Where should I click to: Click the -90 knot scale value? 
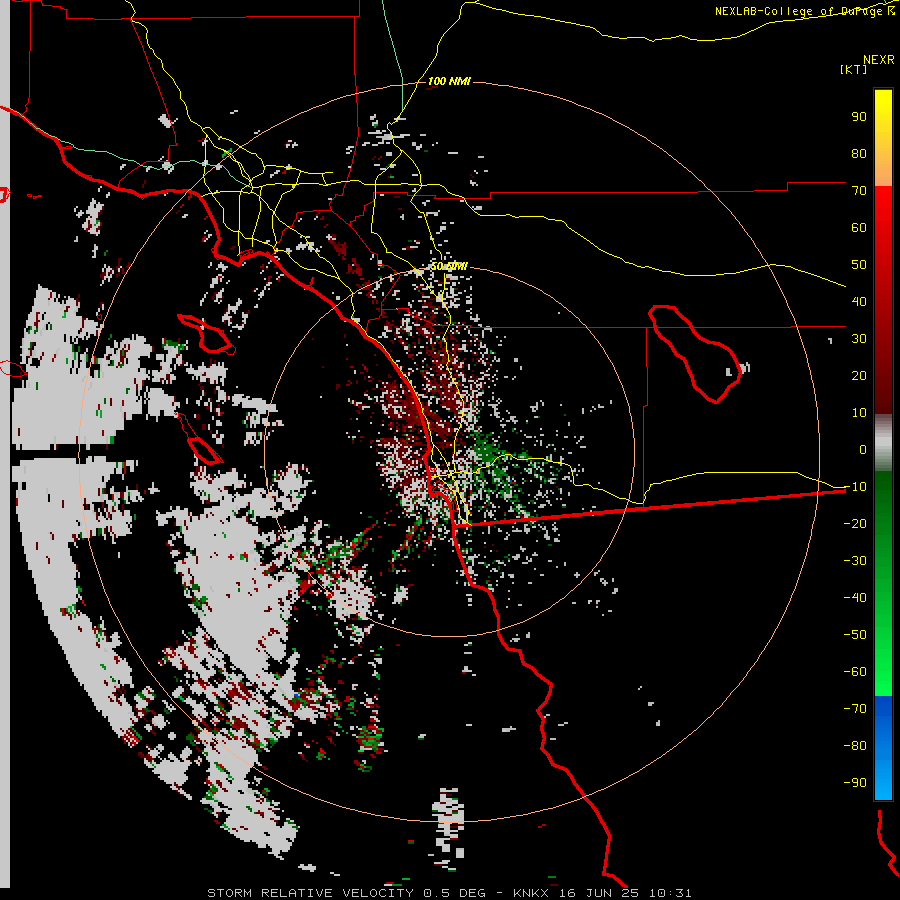[x=855, y=783]
